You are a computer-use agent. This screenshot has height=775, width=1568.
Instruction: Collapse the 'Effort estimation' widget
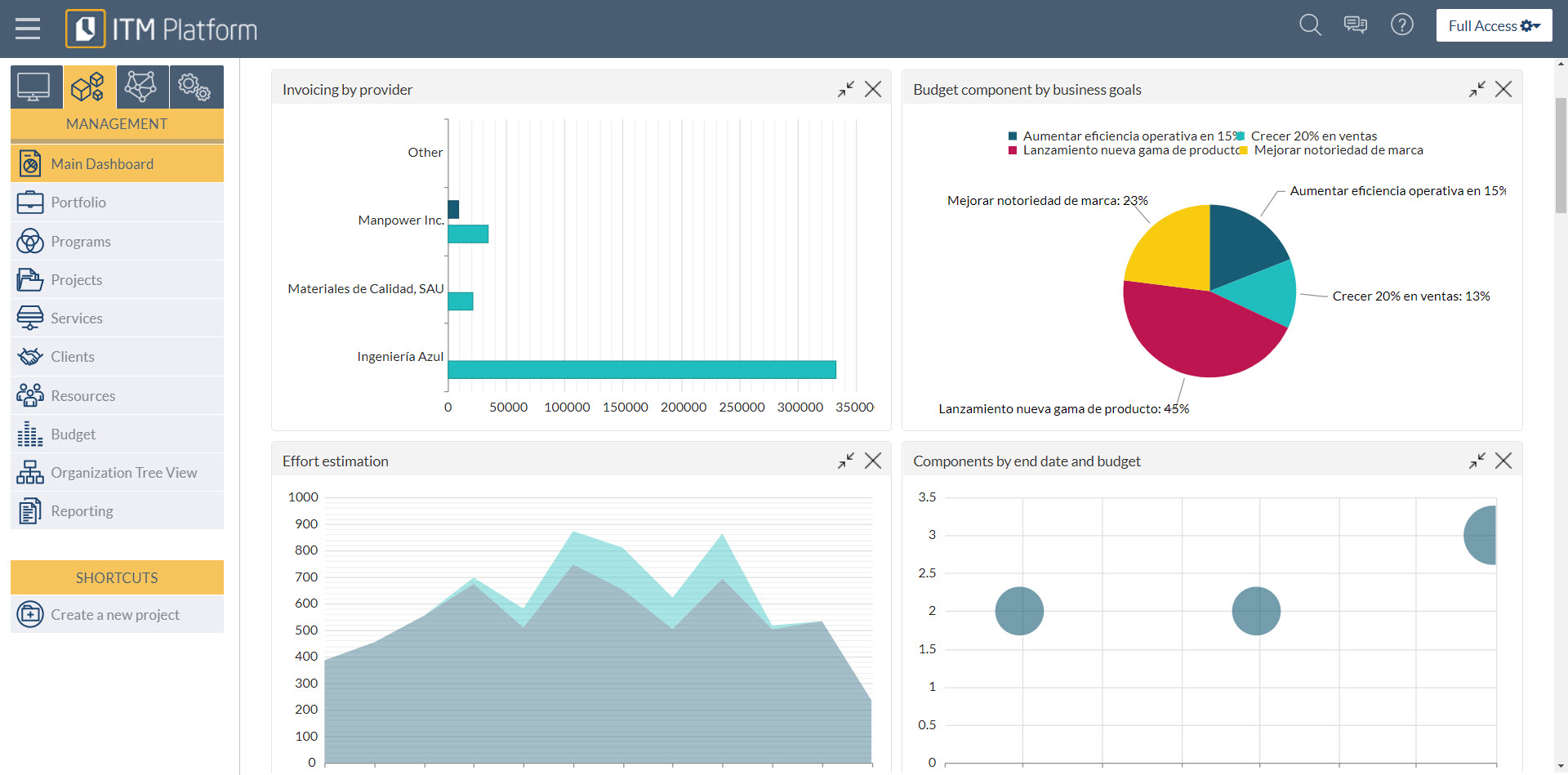point(846,461)
